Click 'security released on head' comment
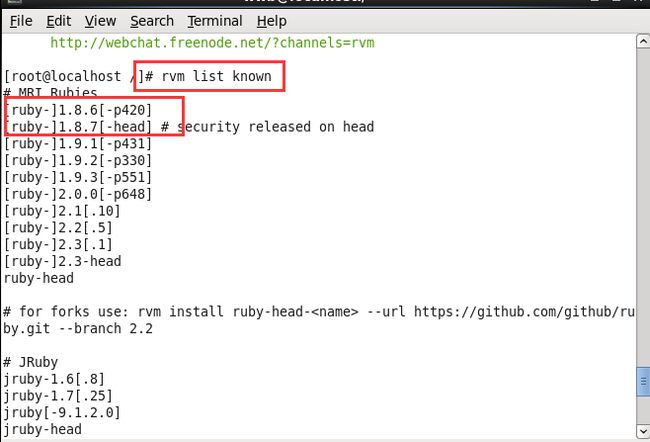Viewport: 650px width, 442px height. 276,126
